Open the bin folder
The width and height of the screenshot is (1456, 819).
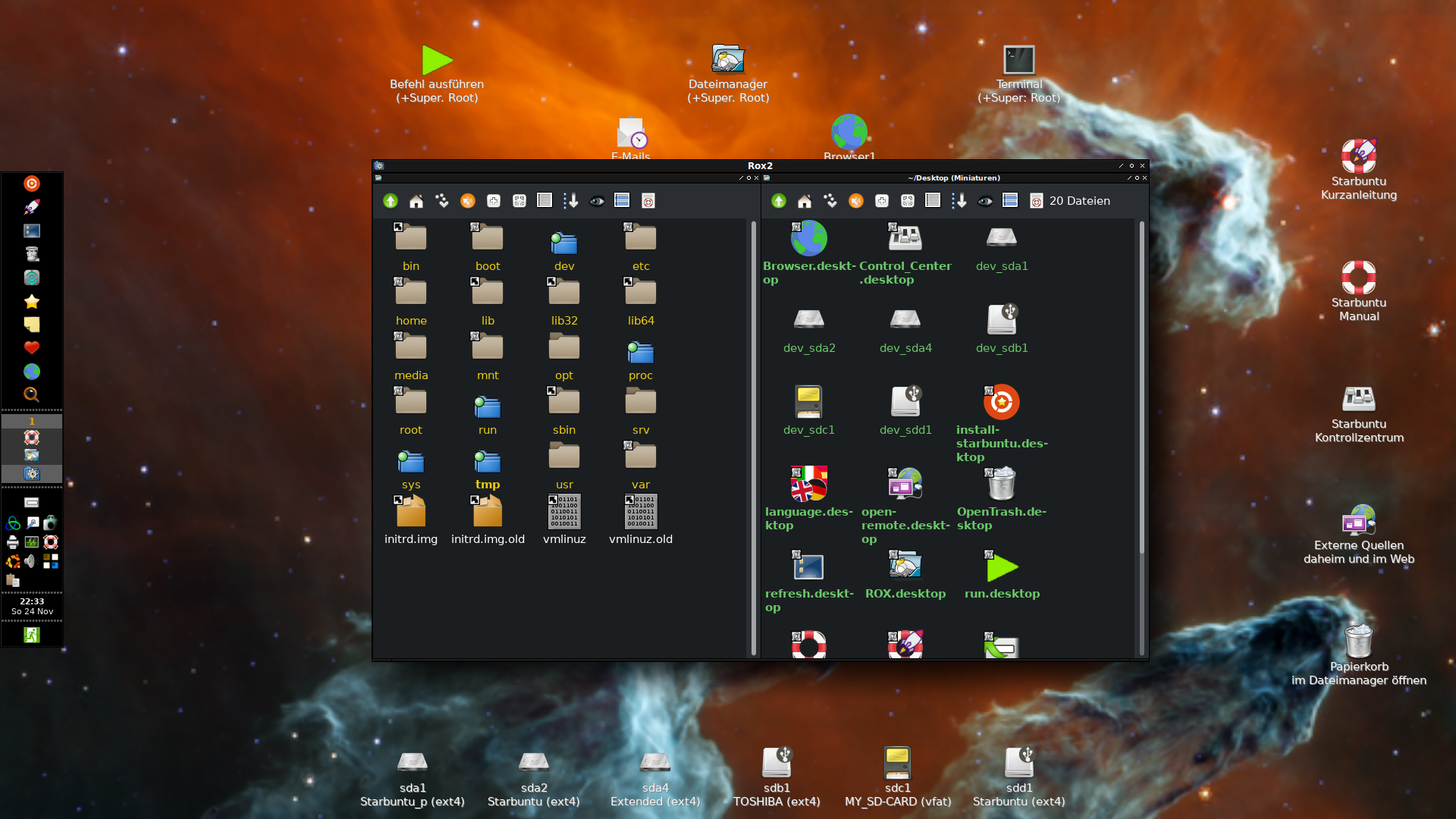[x=411, y=246]
